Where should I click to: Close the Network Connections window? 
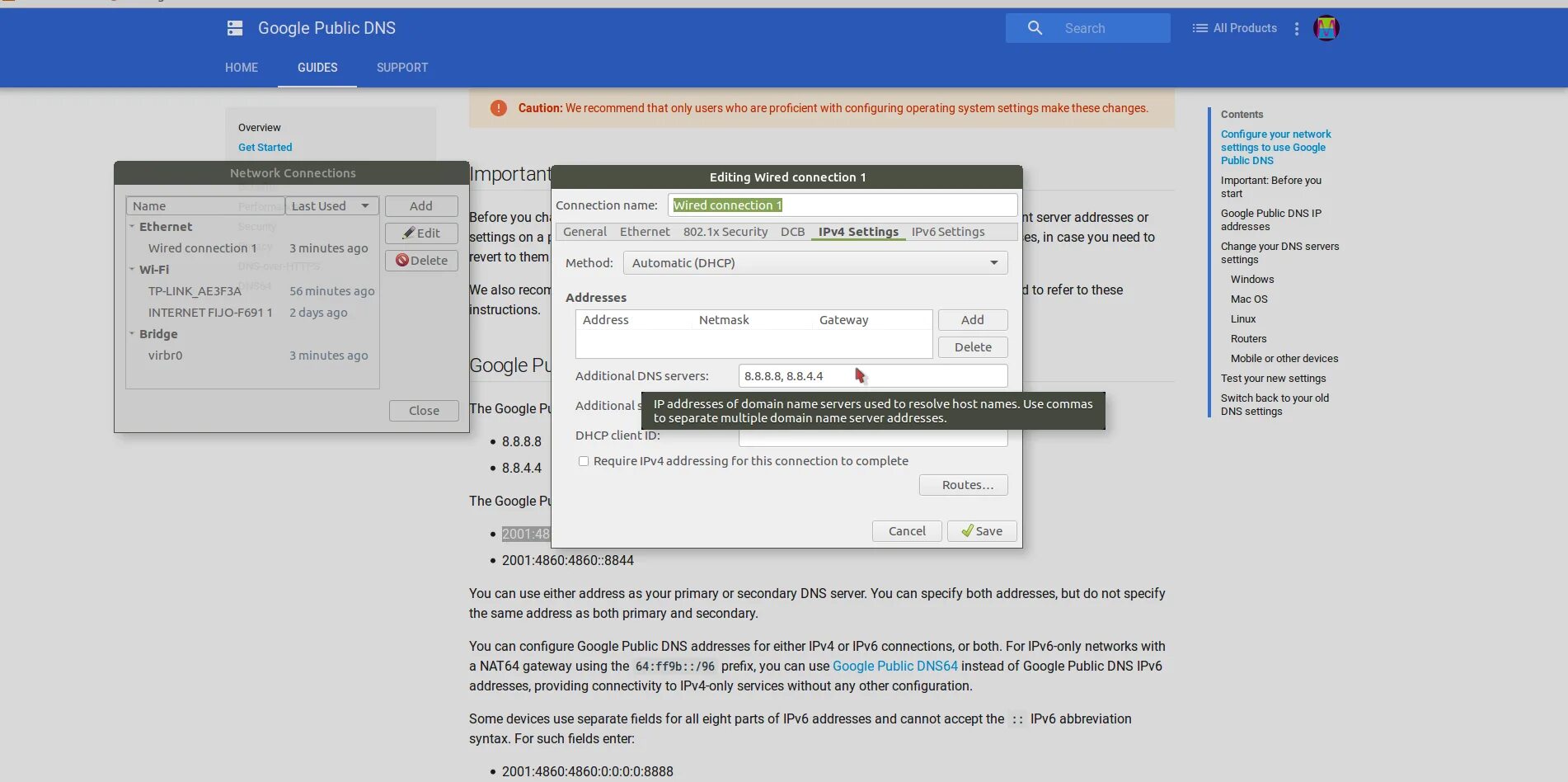tap(424, 411)
